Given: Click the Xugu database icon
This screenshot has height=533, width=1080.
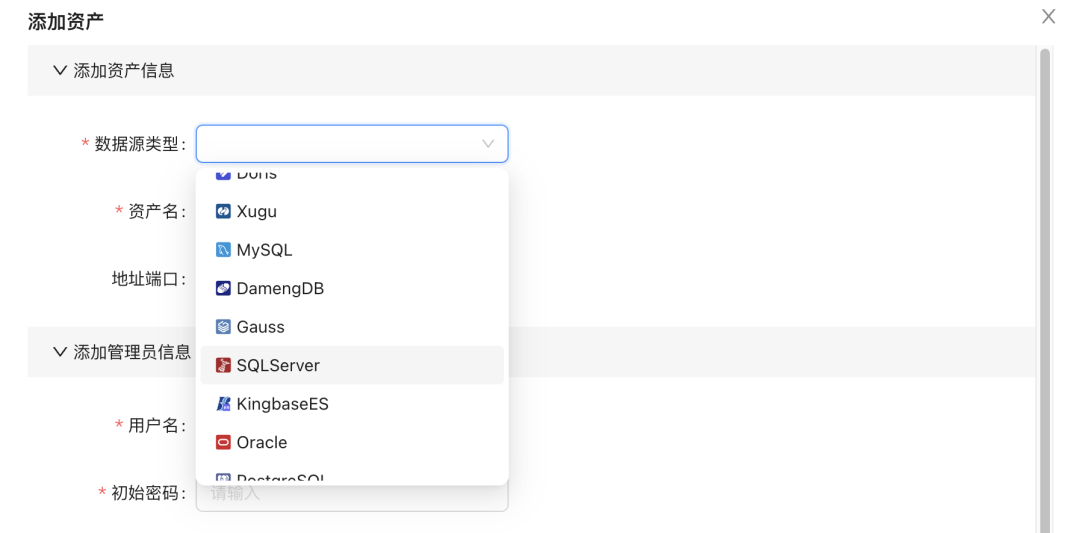Looking at the screenshot, I should pos(224,212).
